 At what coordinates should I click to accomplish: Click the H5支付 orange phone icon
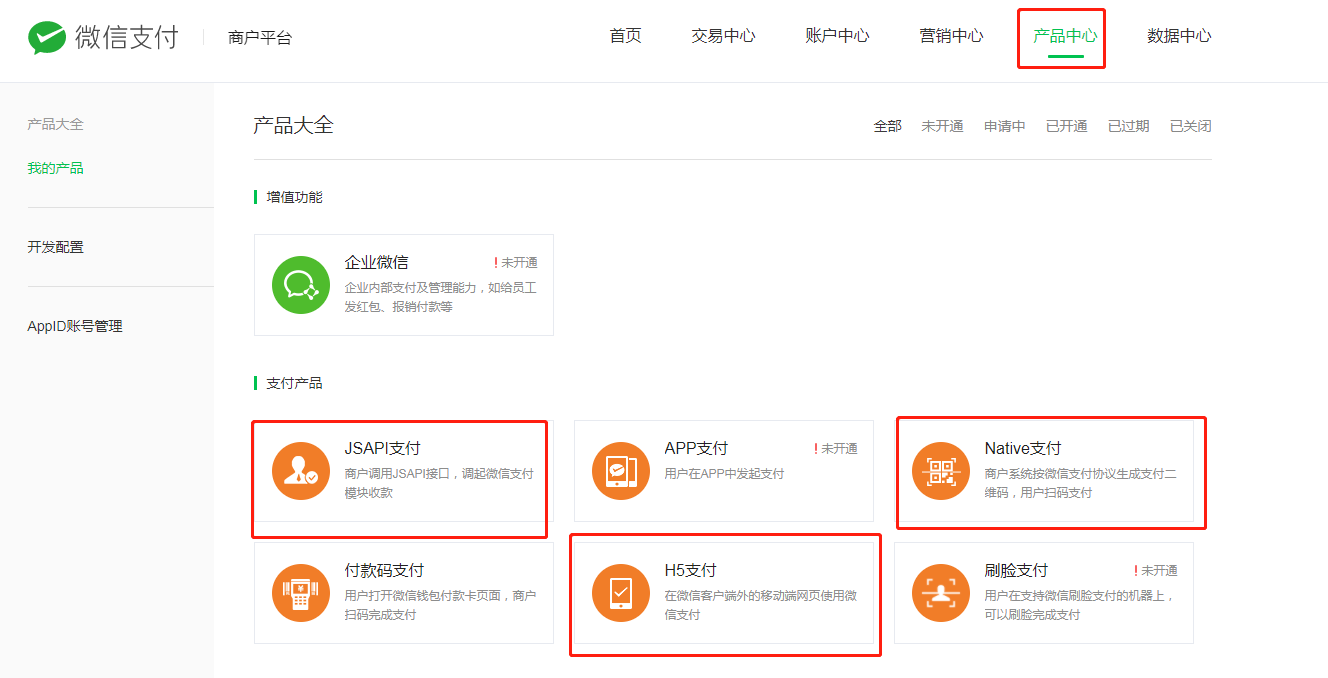621,593
